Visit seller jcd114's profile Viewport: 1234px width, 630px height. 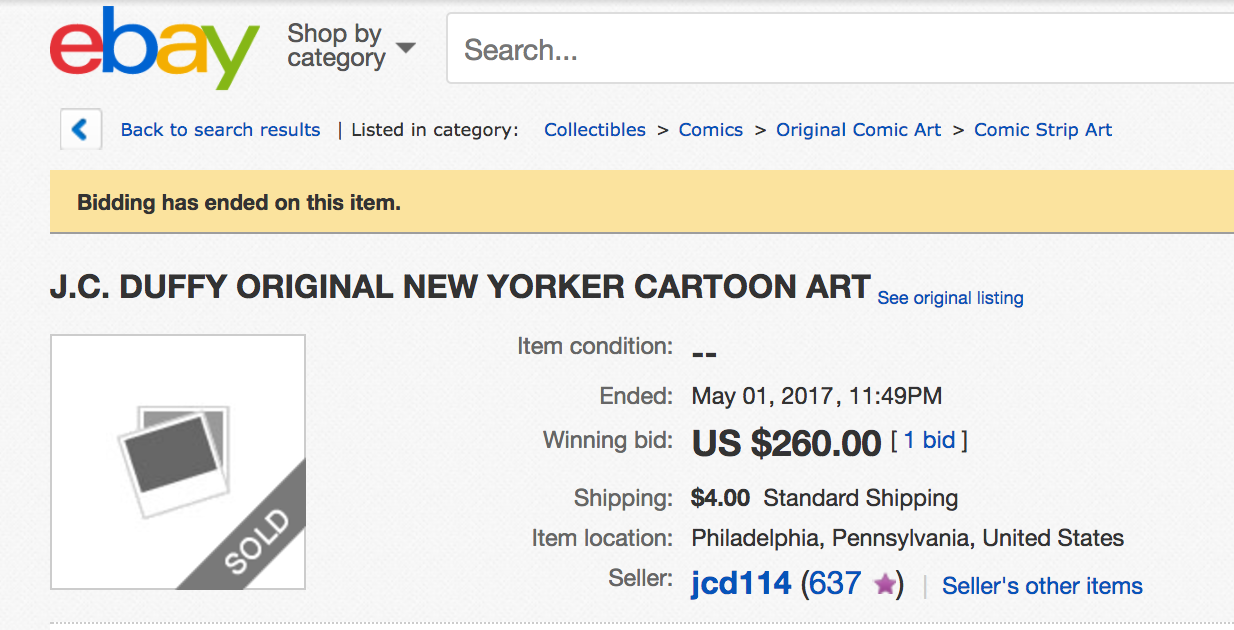tap(741, 584)
